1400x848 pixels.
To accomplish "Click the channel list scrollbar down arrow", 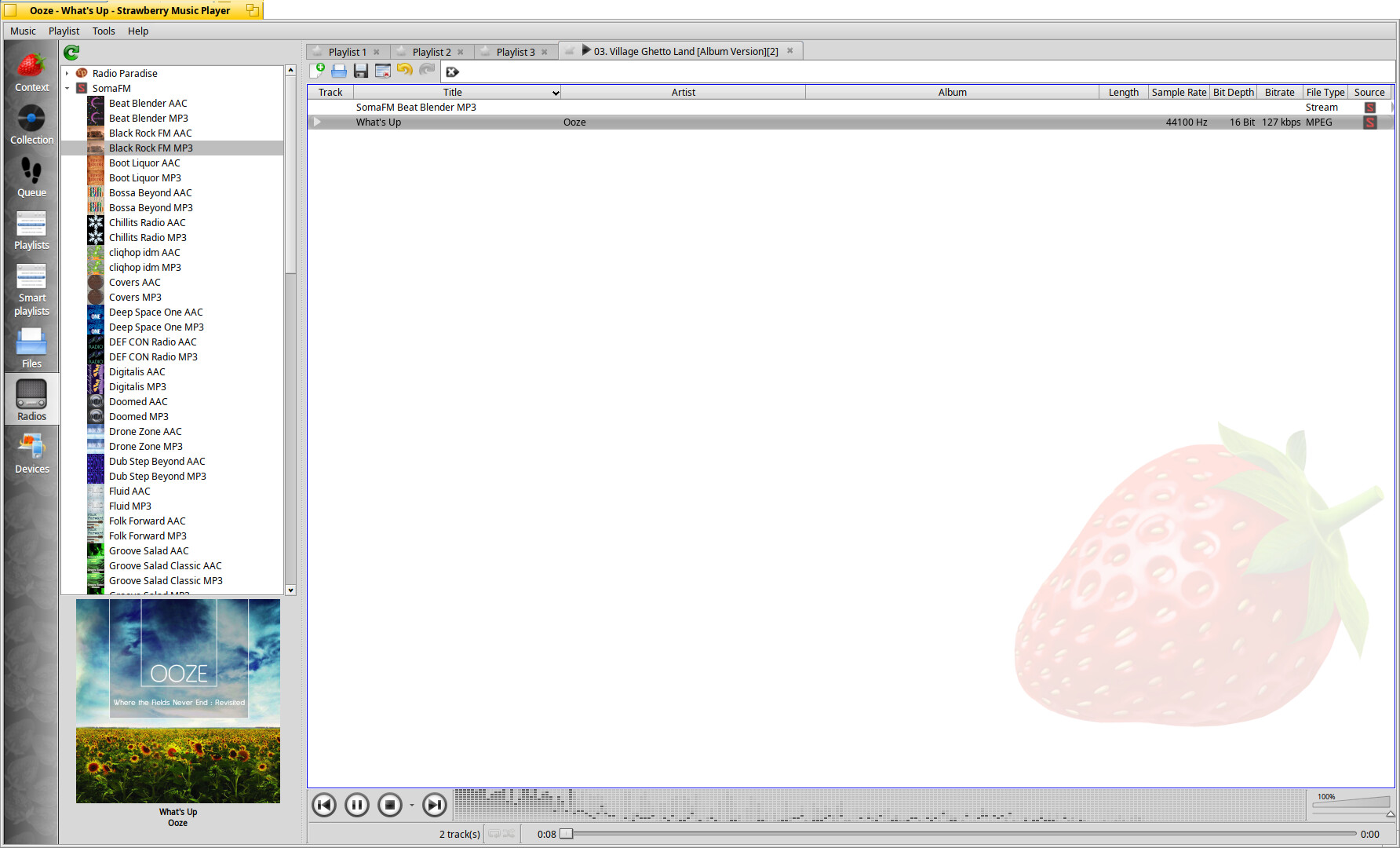I will 290,590.
